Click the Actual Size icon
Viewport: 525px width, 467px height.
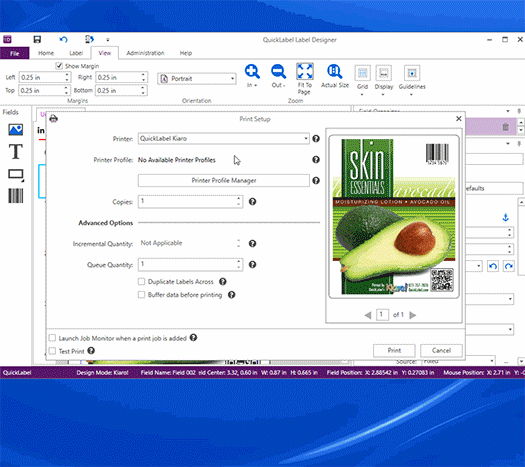click(x=334, y=72)
